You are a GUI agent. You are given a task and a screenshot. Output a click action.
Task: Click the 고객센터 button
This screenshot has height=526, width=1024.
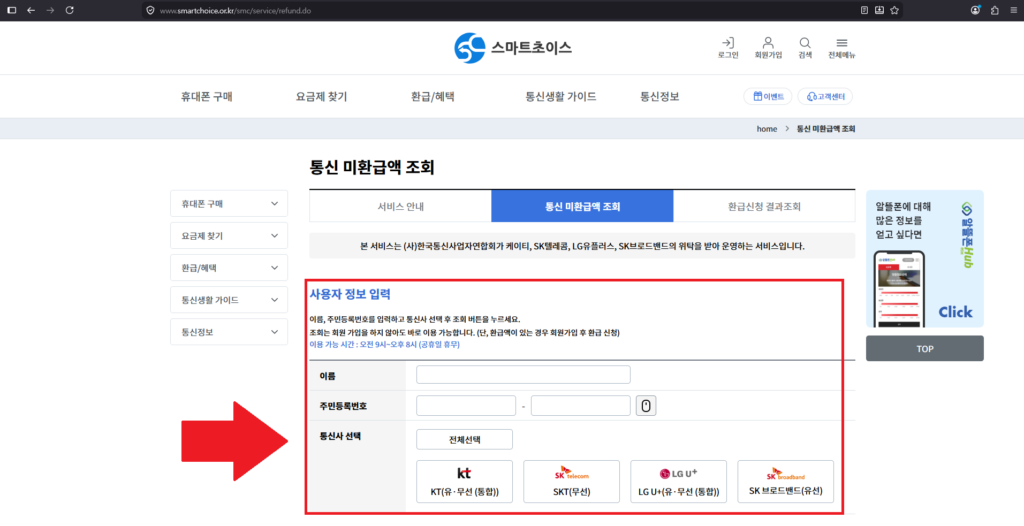pyautogui.click(x=825, y=97)
